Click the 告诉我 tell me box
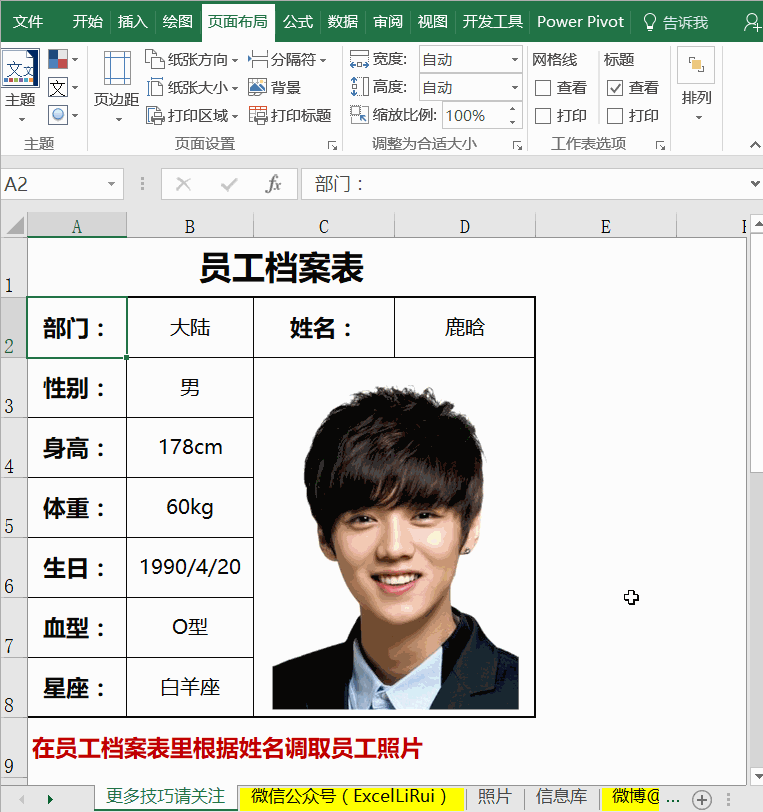The width and height of the screenshot is (763, 812). pyautogui.click(x=675, y=22)
